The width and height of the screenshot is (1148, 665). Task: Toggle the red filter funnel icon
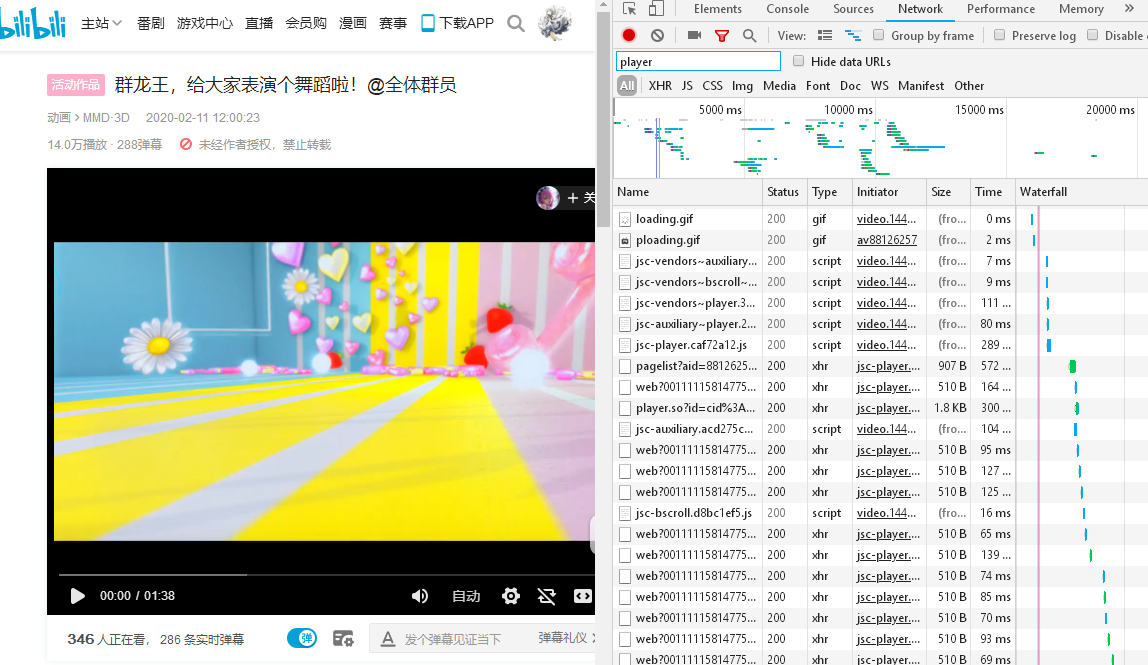722,35
